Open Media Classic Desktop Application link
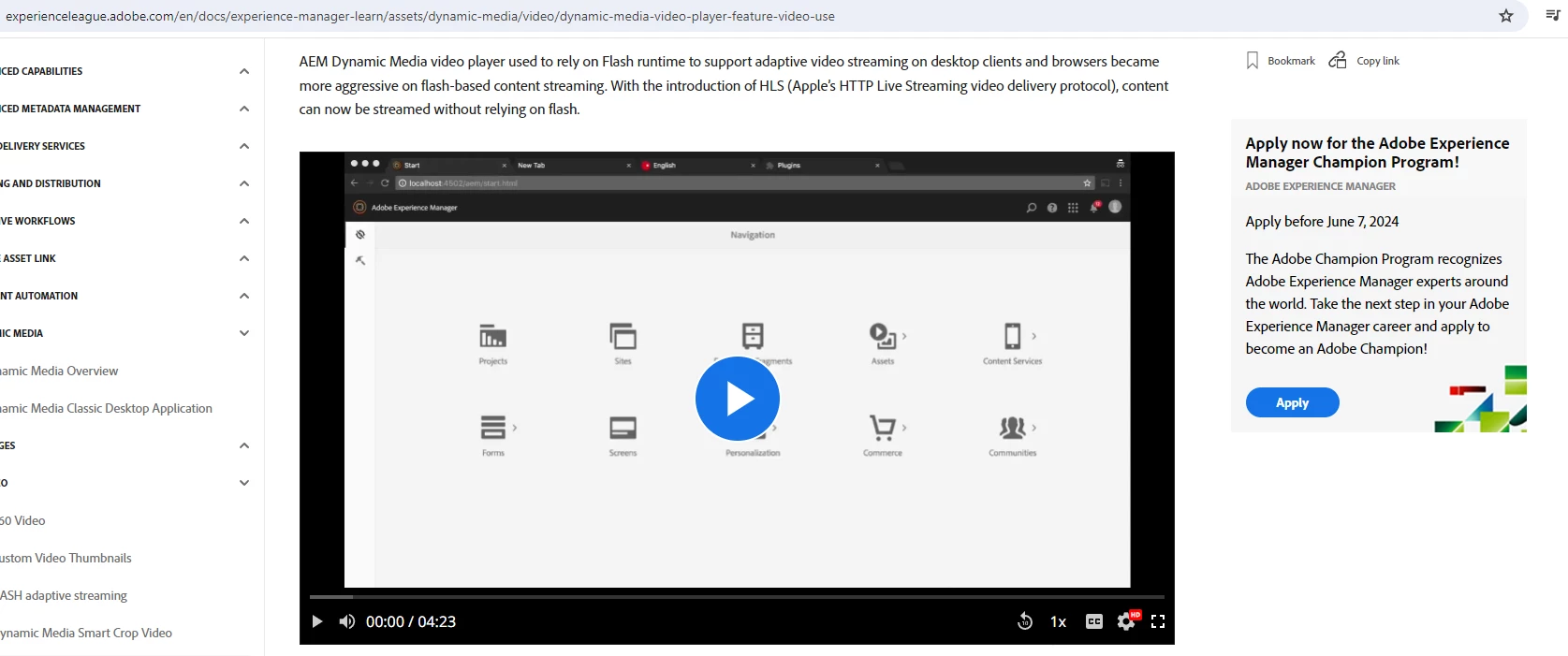This screenshot has width=1568, height=656. (x=106, y=408)
